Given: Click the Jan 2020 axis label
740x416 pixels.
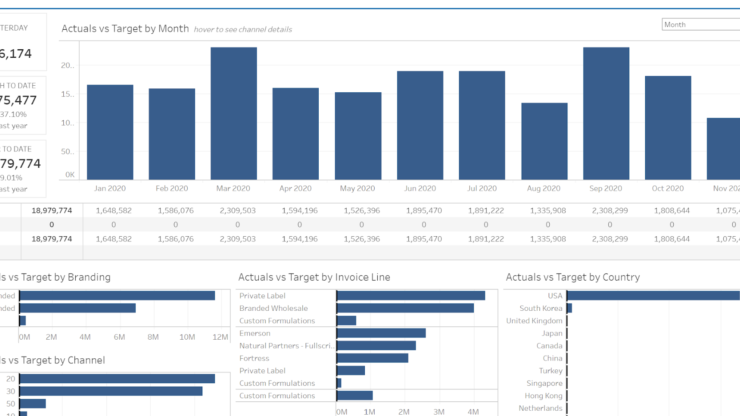Looking at the screenshot, I should coord(110,188).
